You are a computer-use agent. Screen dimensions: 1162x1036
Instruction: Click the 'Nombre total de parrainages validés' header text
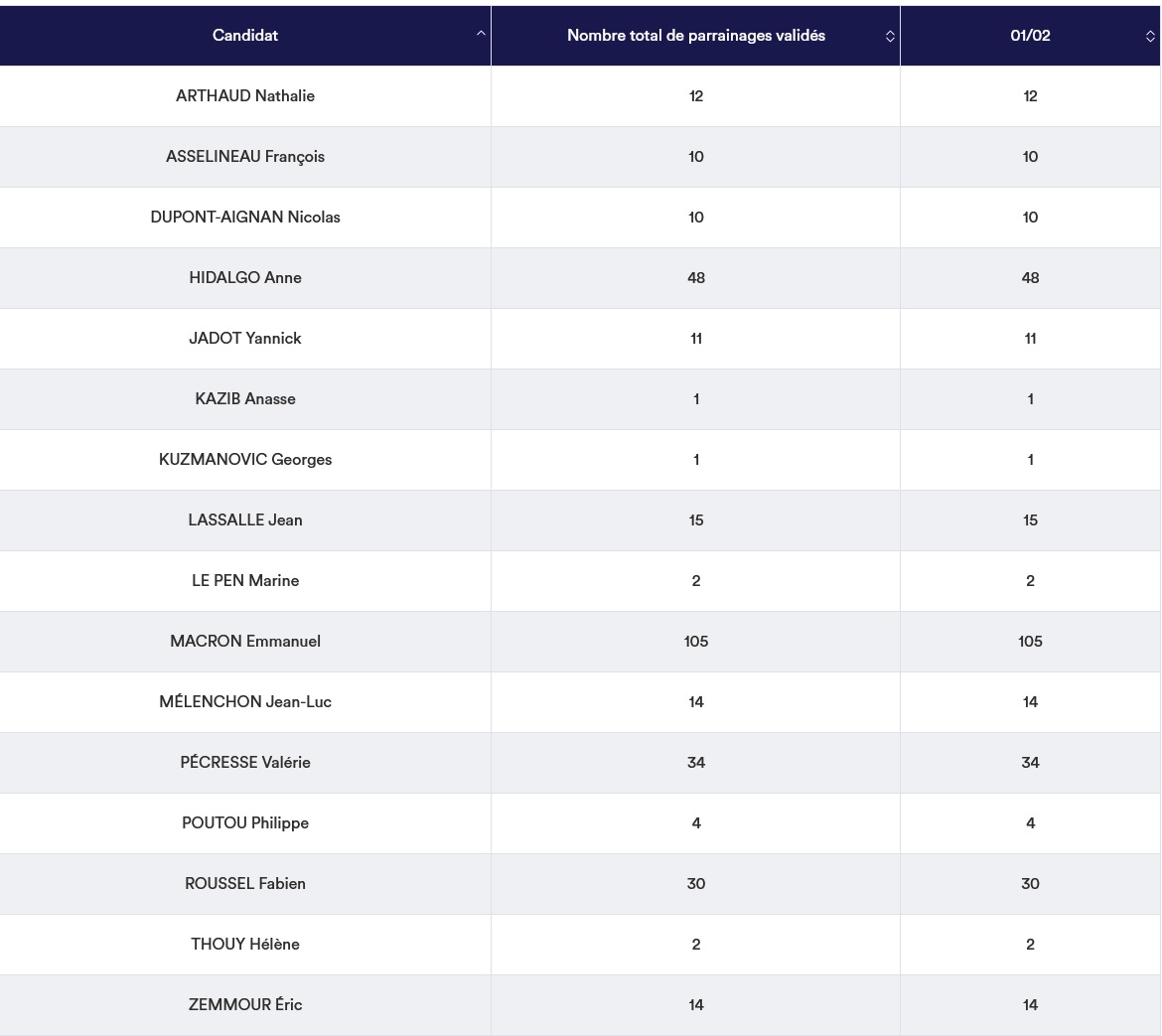click(x=695, y=36)
